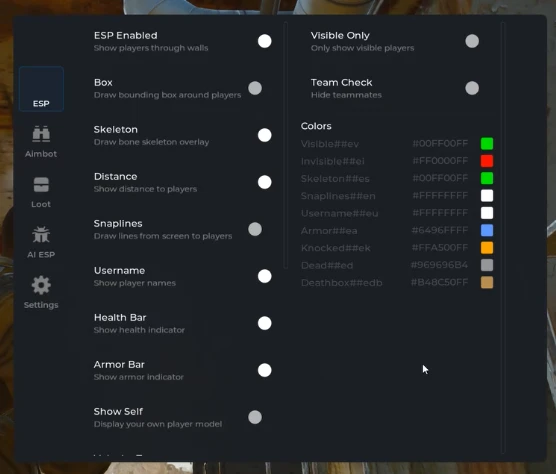Toggle the Skeleton overlay switch
Image resolution: width=556 pixels, height=474 pixels.
point(265,135)
